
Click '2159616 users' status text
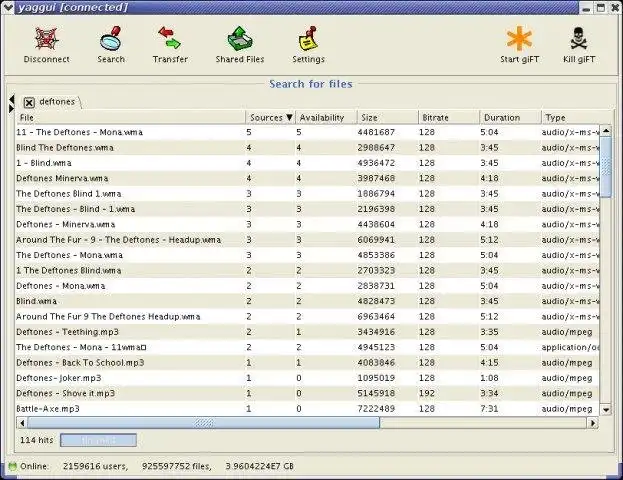95,466
